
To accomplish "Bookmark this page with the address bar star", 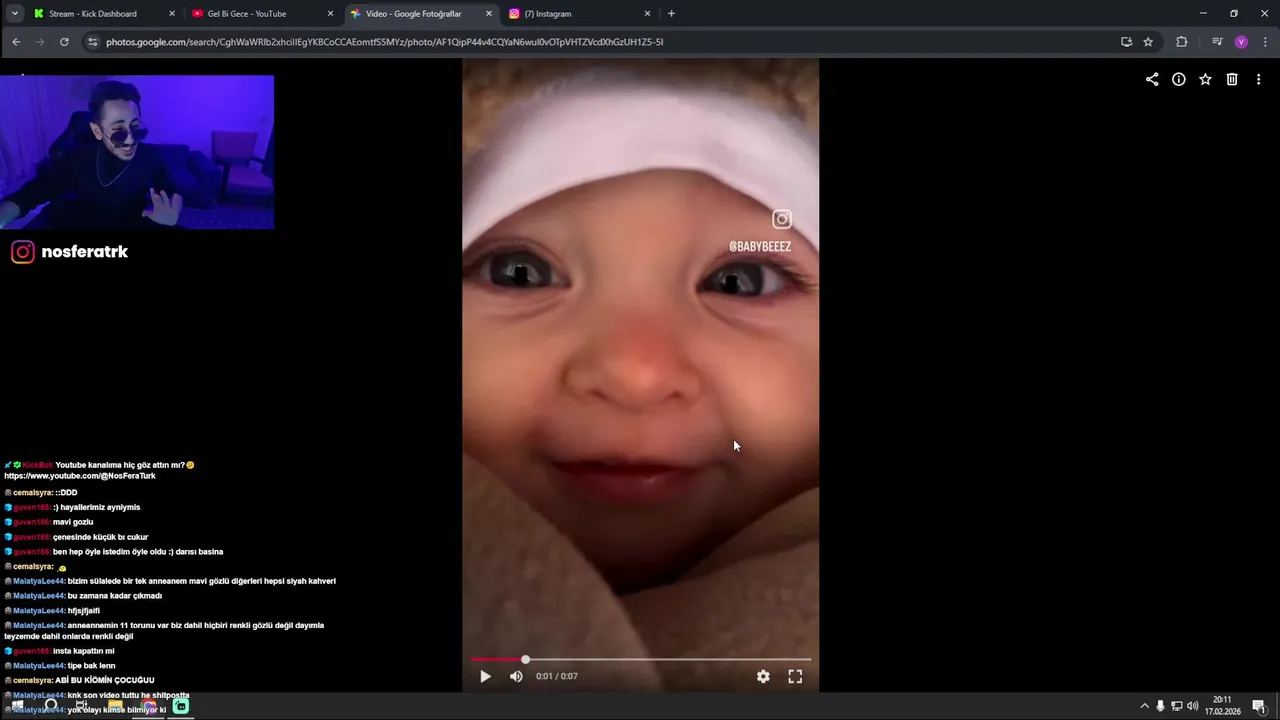I will [x=1148, y=42].
